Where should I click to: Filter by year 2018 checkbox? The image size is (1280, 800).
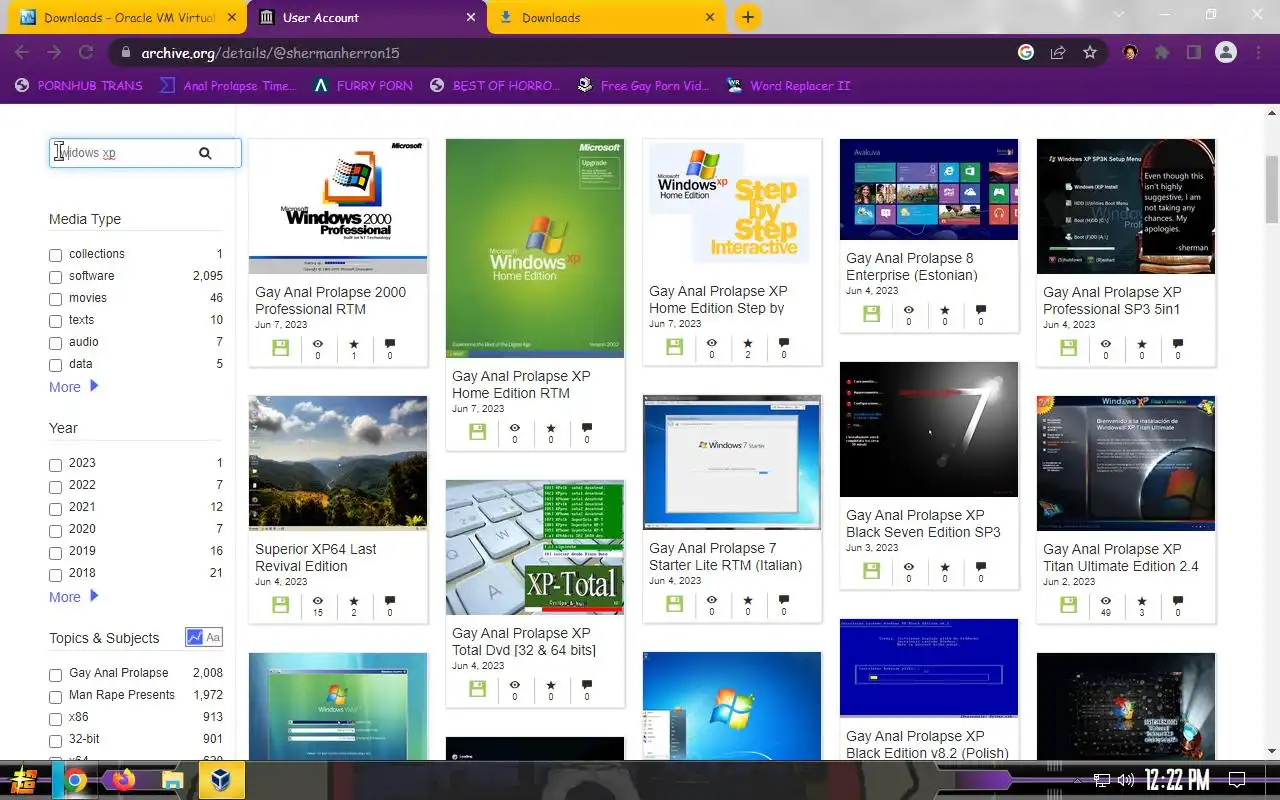click(56, 574)
